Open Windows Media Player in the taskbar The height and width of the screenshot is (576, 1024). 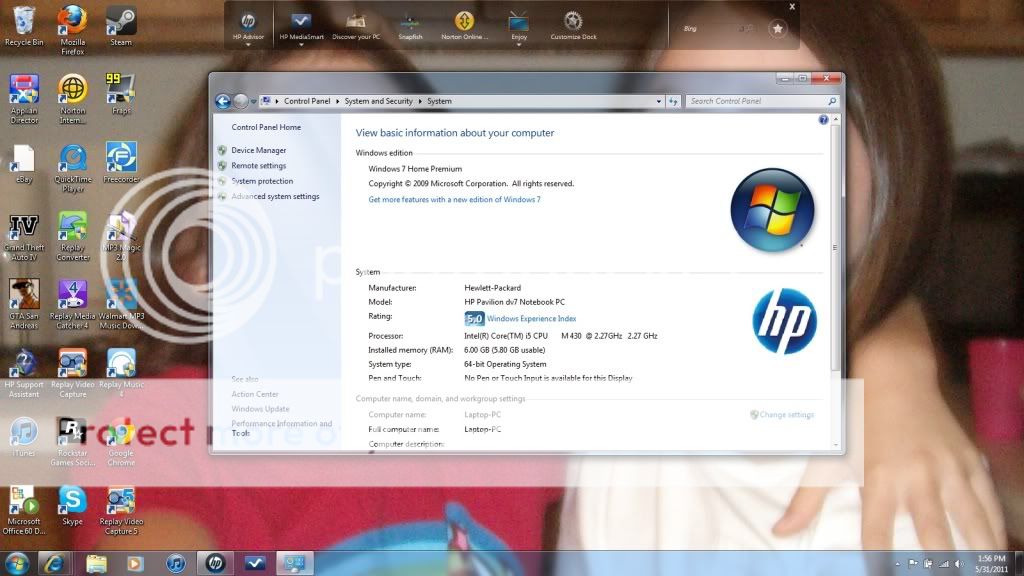135,563
